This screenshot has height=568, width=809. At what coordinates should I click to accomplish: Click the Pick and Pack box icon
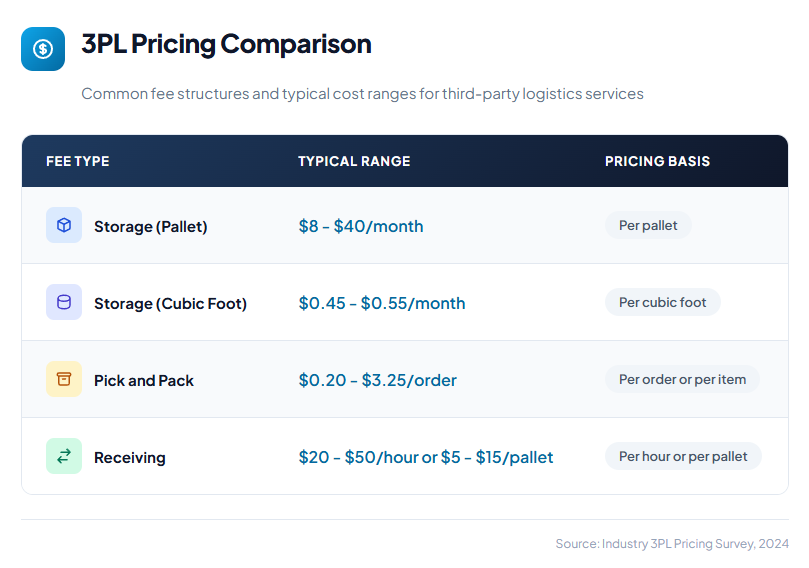point(64,379)
